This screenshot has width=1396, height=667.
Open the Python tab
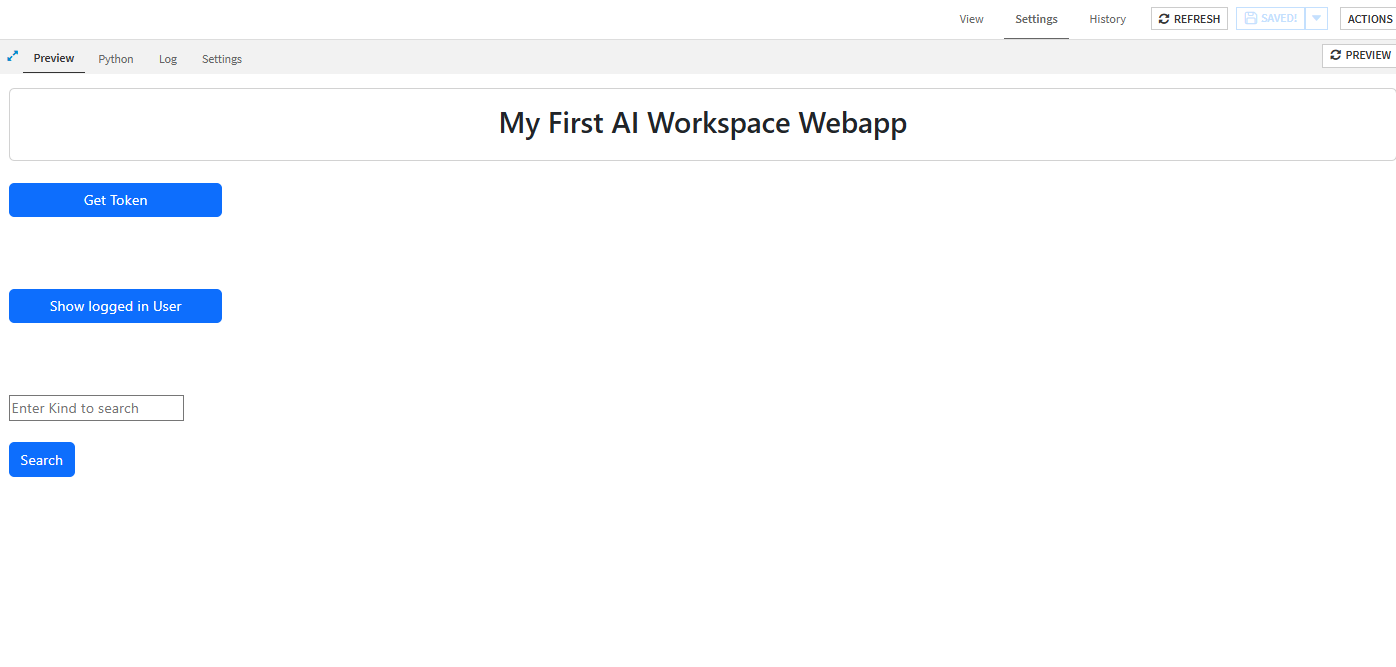coord(116,59)
